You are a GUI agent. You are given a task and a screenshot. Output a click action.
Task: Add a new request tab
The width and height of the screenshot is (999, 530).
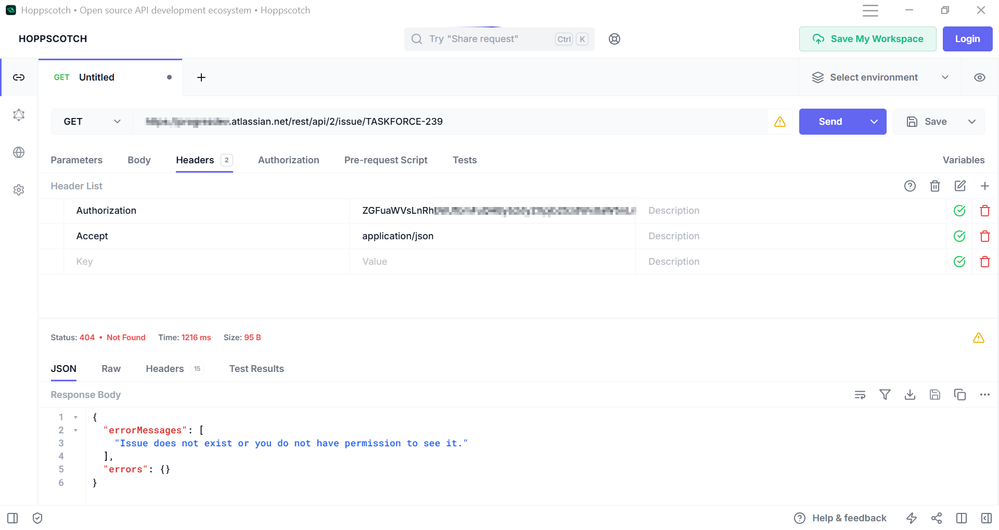click(x=201, y=77)
